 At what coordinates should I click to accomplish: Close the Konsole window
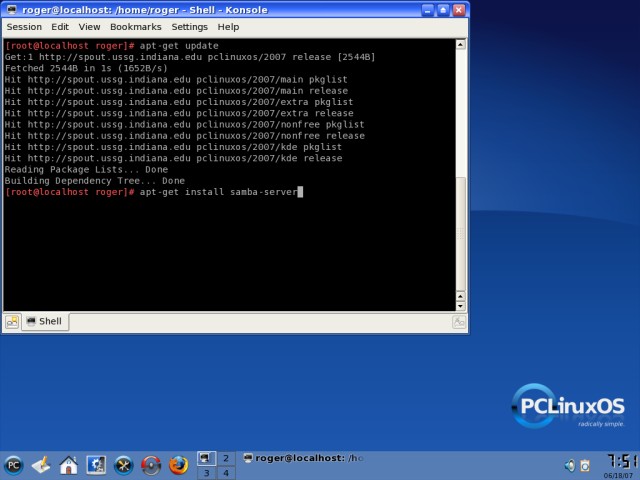tap(459, 10)
